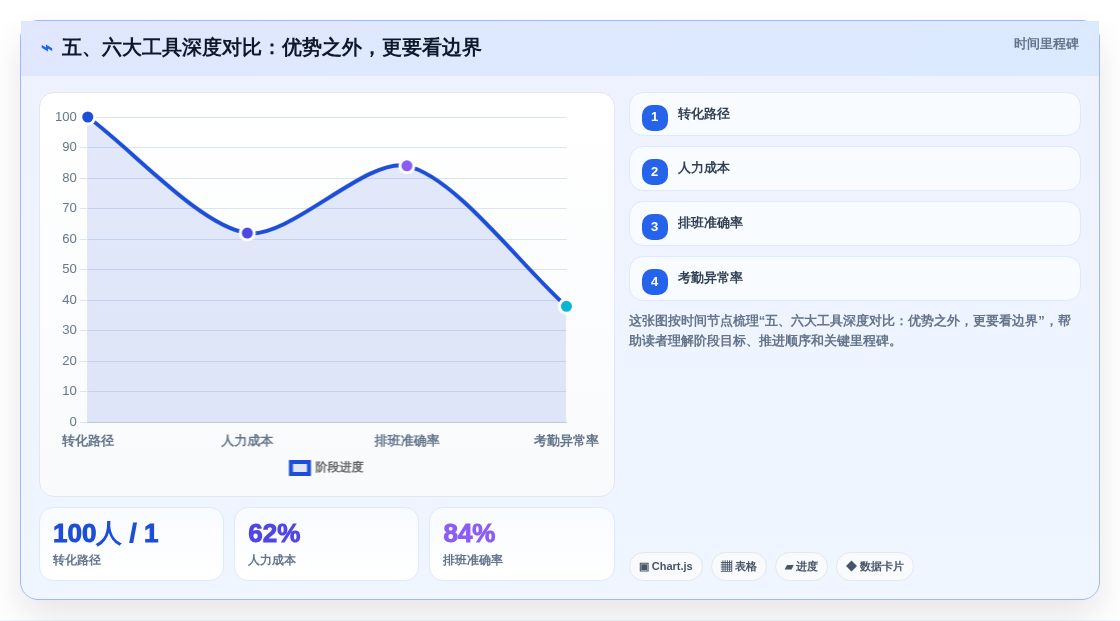The width and height of the screenshot is (1120, 621).
Task: Select the number 1 badge for 转化路径
Action: 654,117
